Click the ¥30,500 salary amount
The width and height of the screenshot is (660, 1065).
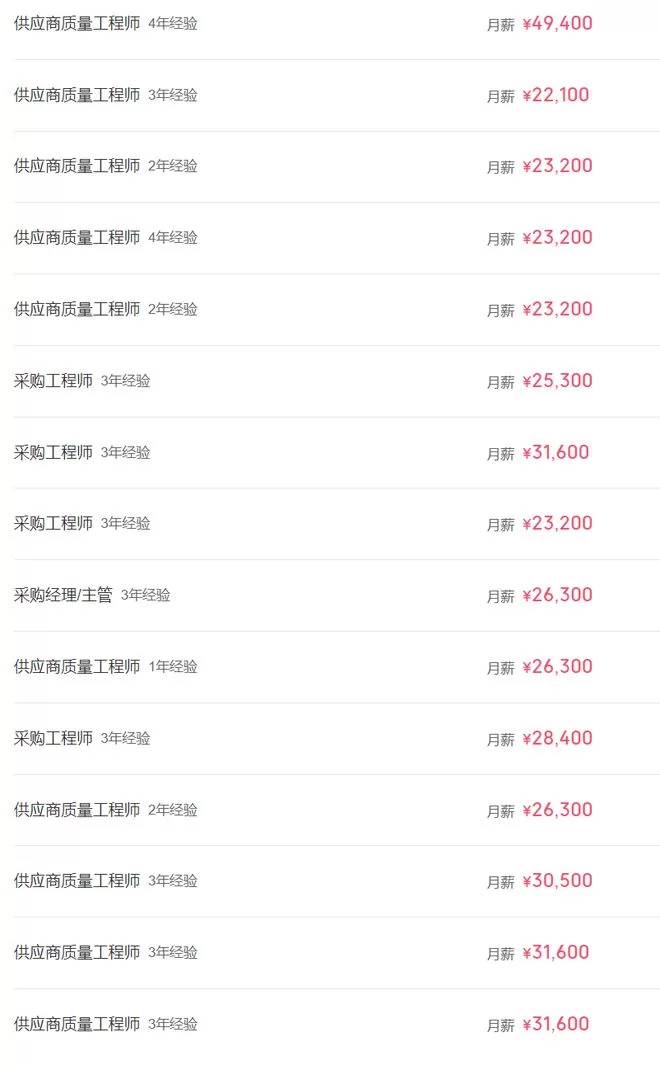click(557, 881)
